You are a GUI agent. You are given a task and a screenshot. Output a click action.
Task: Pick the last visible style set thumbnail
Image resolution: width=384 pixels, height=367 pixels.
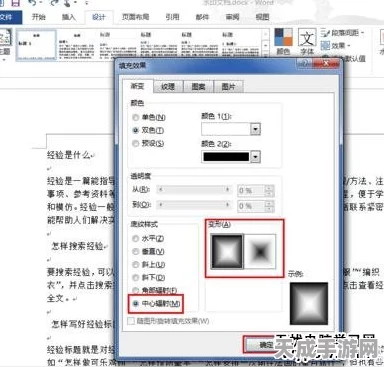(240, 45)
